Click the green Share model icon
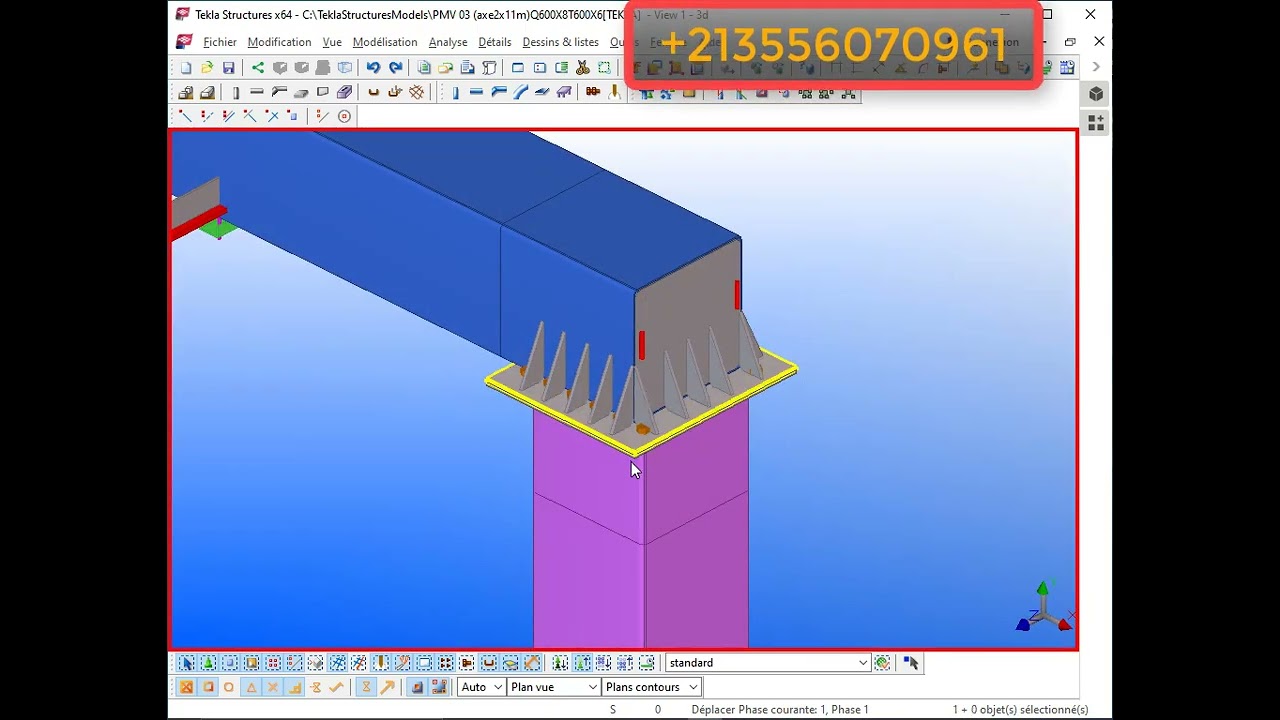The width and height of the screenshot is (1280, 720). (x=258, y=68)
